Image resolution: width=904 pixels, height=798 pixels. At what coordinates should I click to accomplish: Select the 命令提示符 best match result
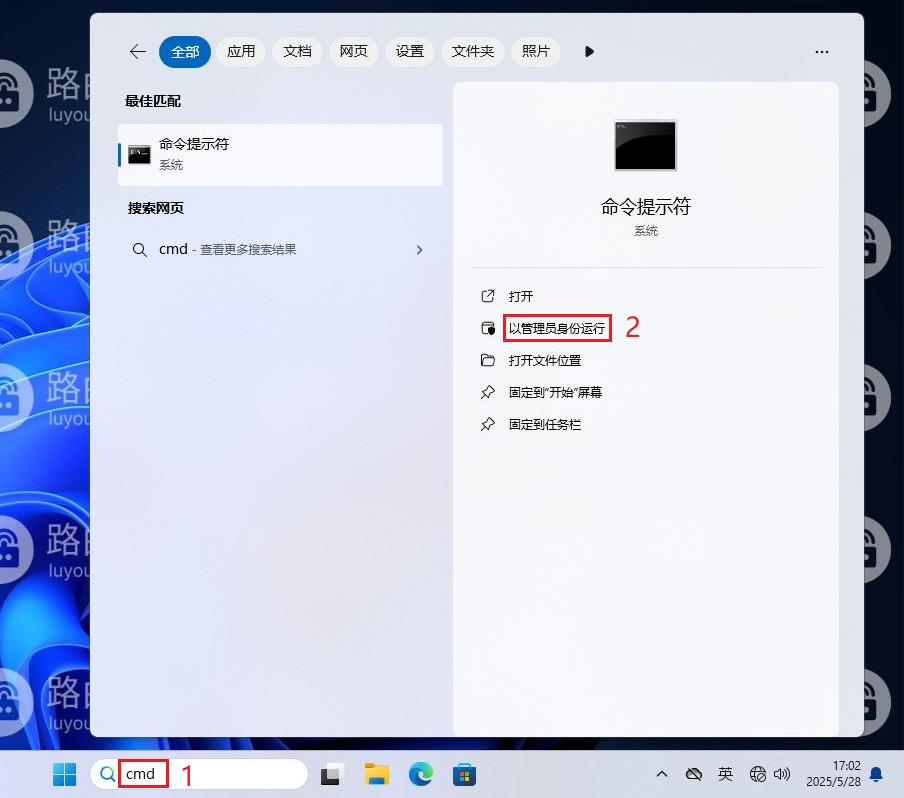click(x=280, y=155)
